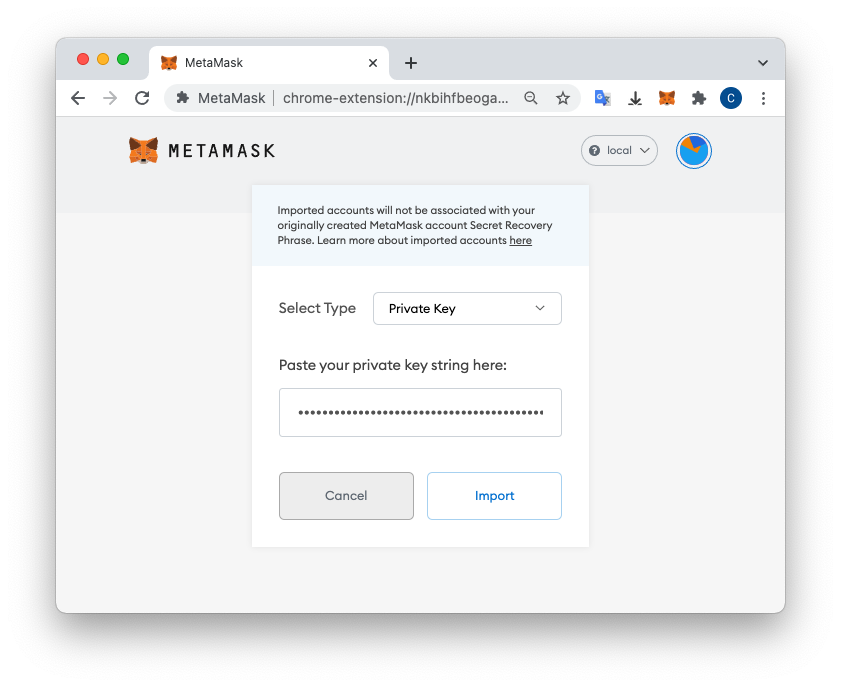841x687 pixels.
Task: Click the MetaMask extension icon in toolbar
Action: click(667, 98)
